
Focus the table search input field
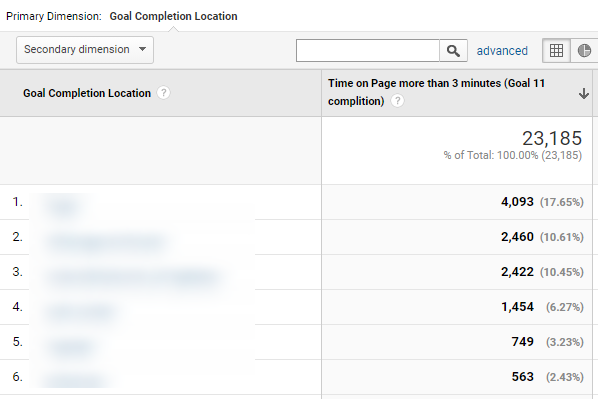coord(368,50)
